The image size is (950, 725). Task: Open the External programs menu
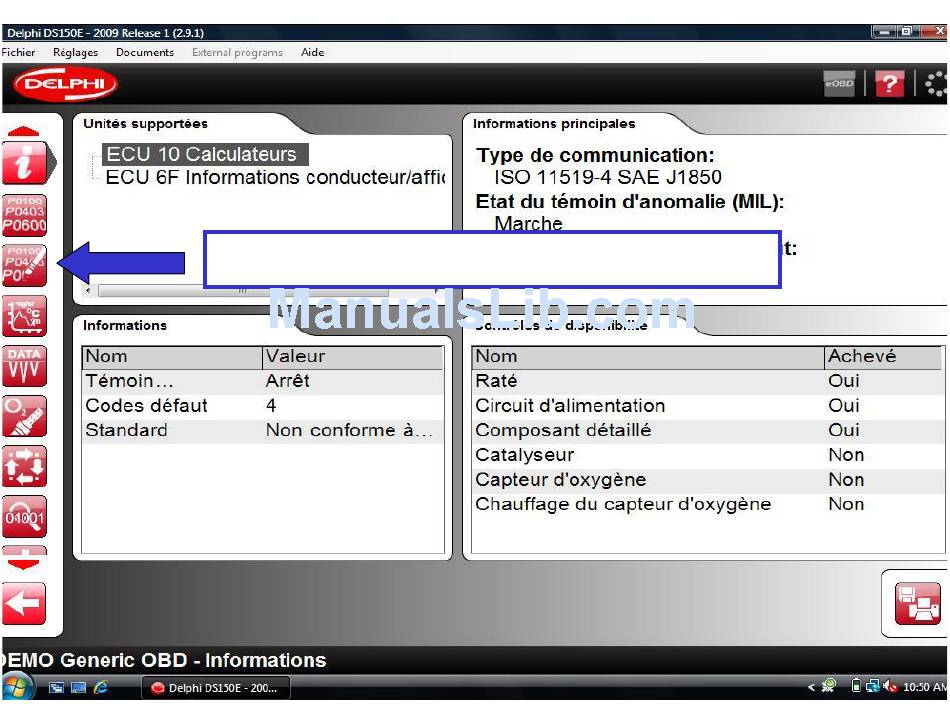coord(238,53)
